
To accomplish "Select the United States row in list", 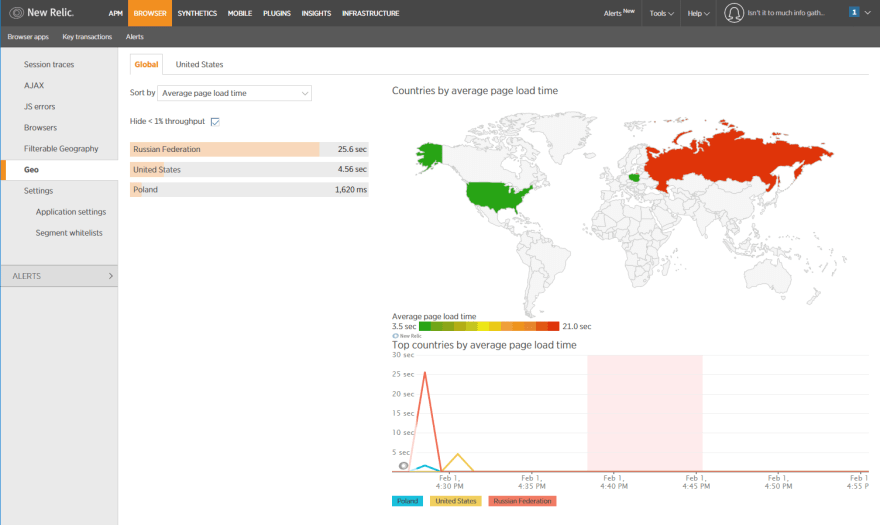I will coord(249,170).
